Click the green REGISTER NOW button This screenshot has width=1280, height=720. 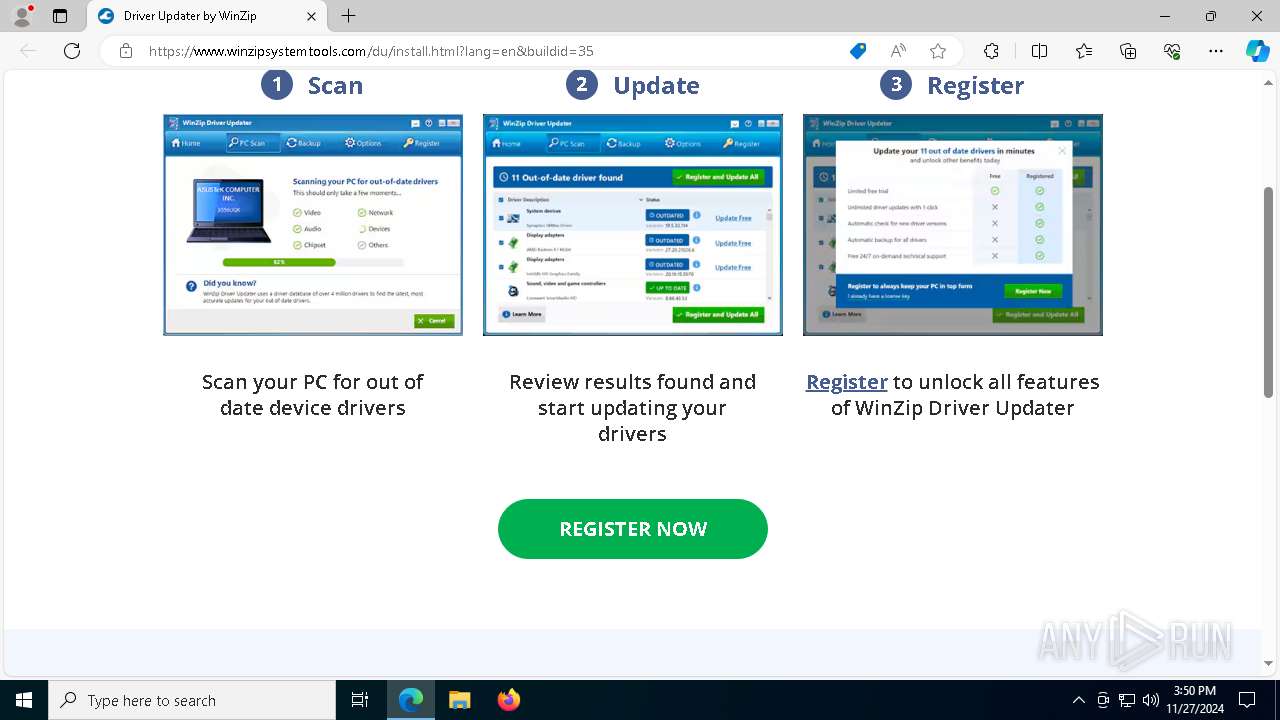click(x=633, y=529)
